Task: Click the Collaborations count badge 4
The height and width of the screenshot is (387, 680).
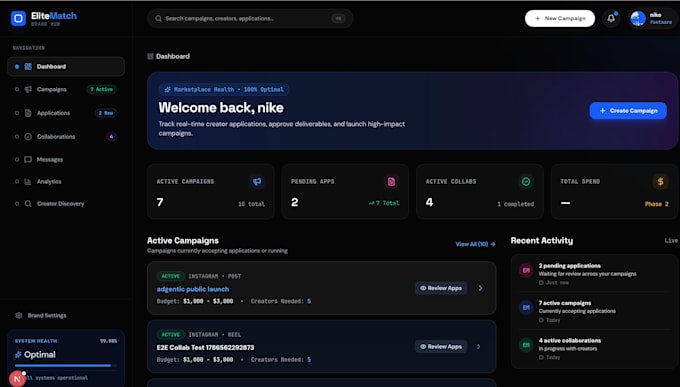Action: coord(111,136)
